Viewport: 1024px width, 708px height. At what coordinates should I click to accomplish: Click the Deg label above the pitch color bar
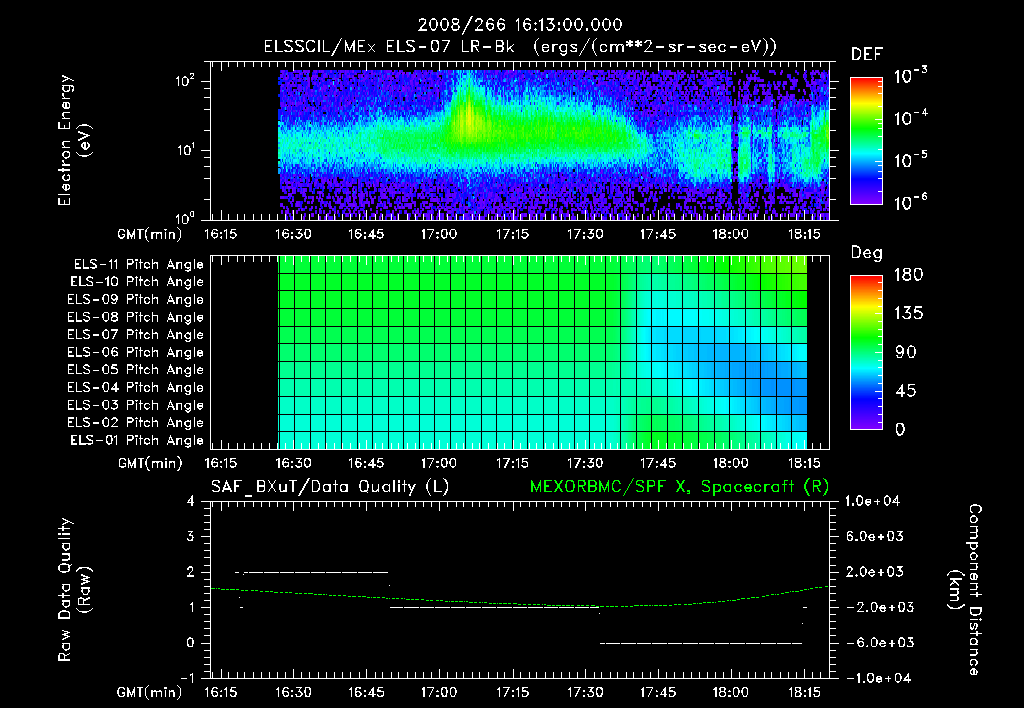point(866,253)
